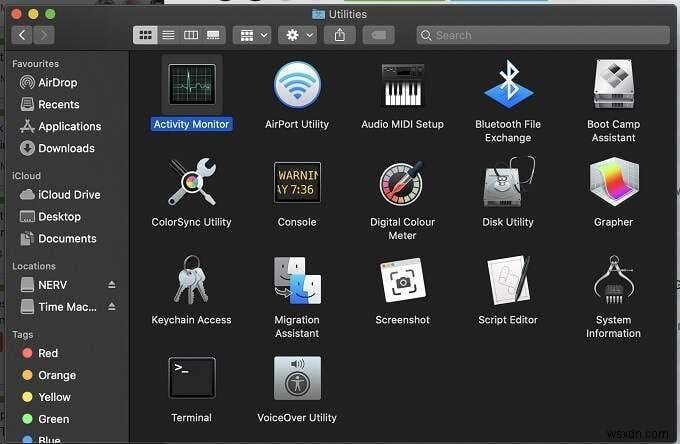Switch to icon view in toolbar
Screen dimensions: 680x444
145,35
